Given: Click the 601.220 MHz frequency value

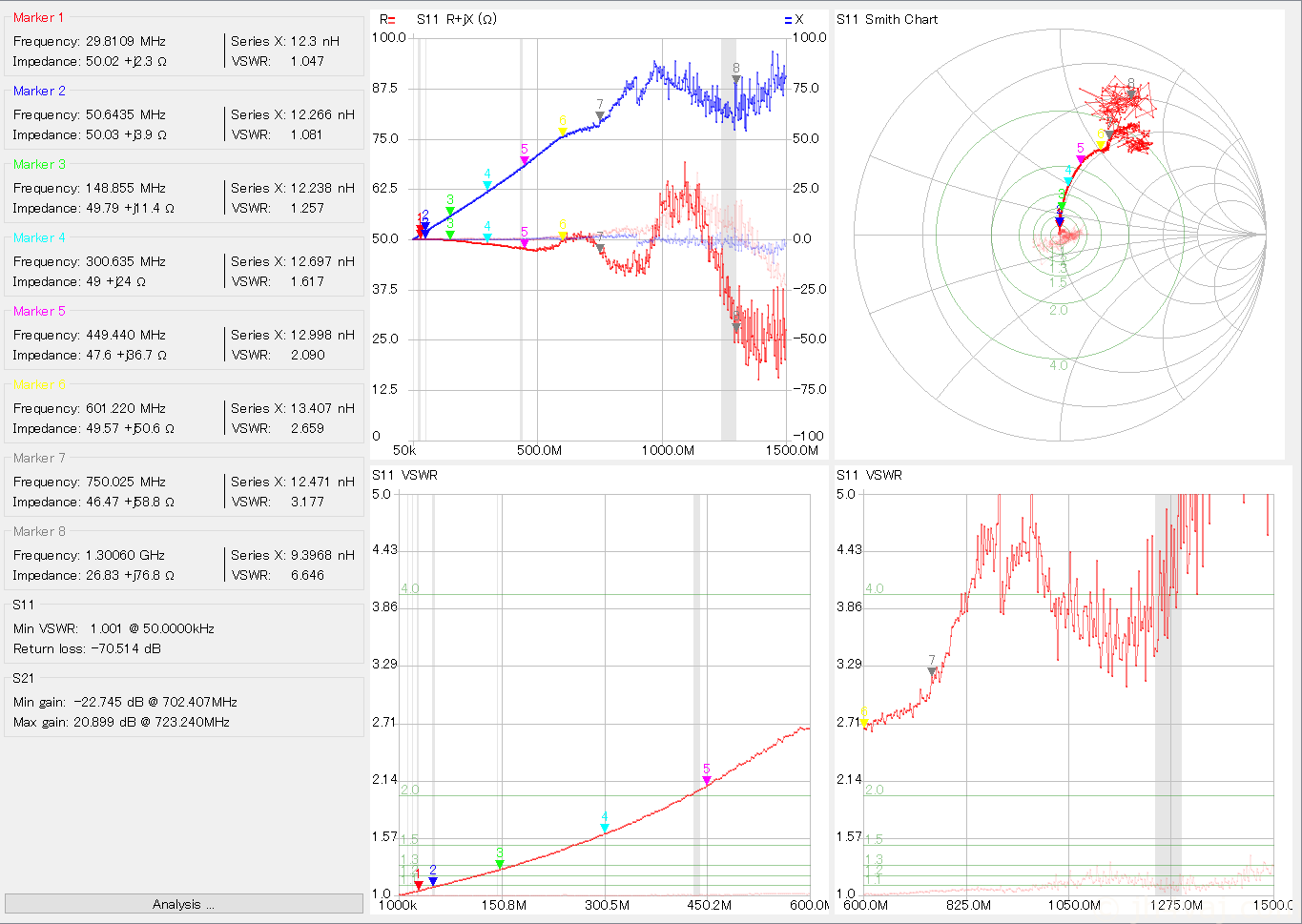Looking at the screenshot, I should click(x=126, y=408).
